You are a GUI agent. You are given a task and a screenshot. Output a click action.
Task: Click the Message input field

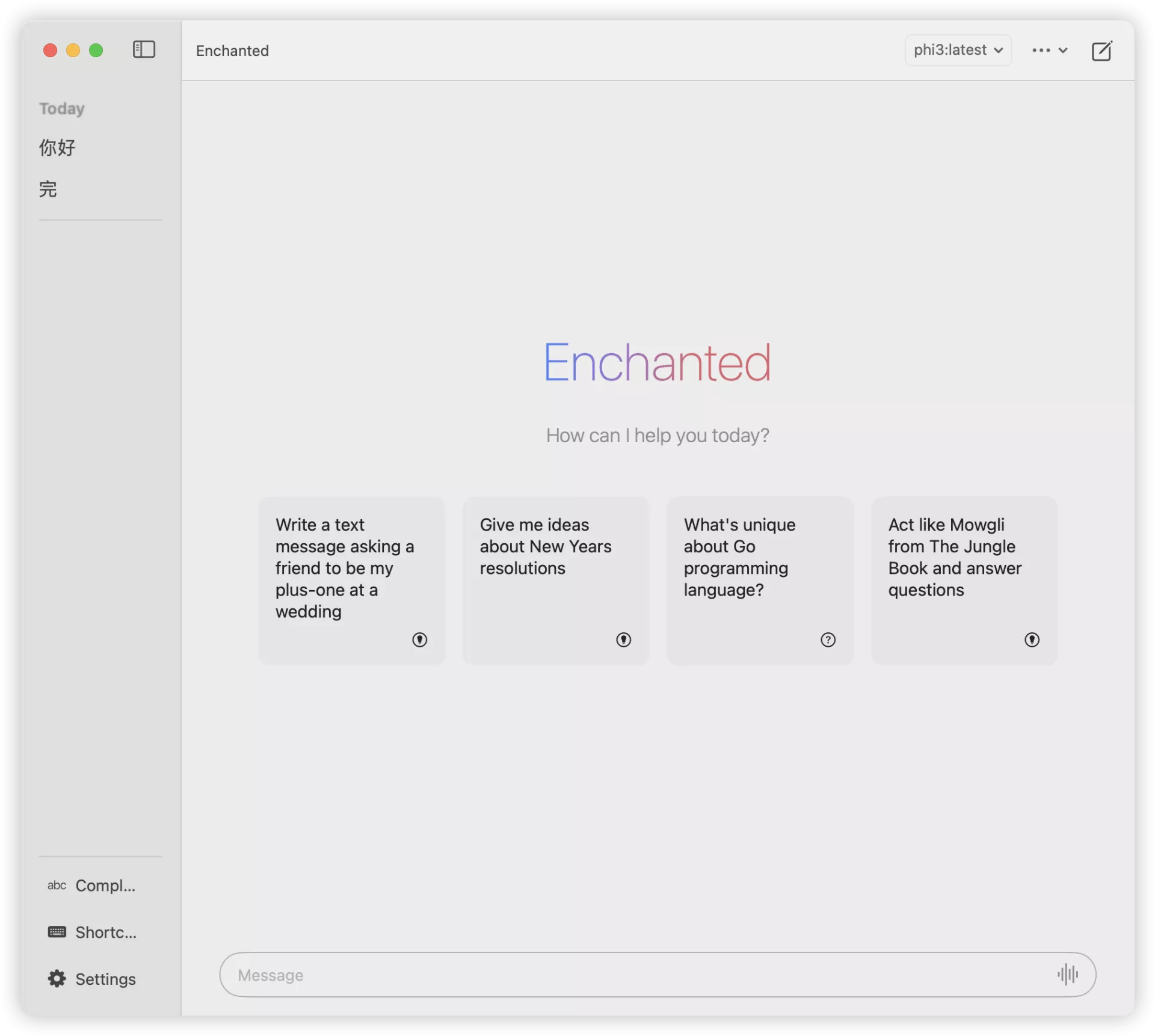click(657, 974)
